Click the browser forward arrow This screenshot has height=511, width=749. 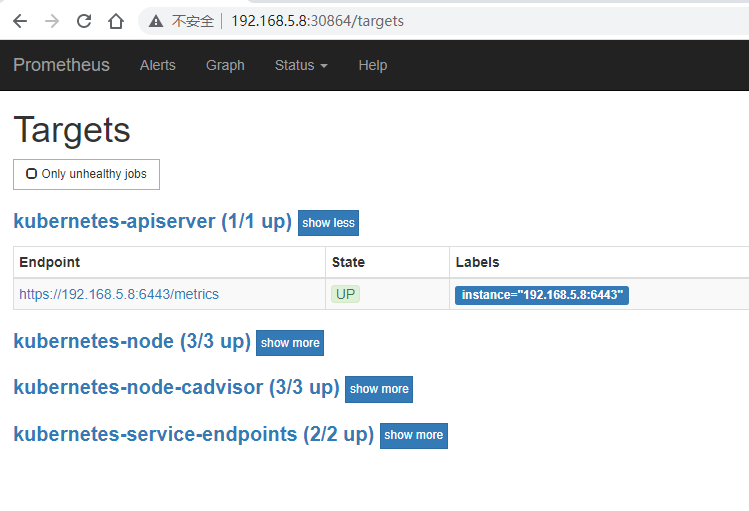pyautogui.click(x=52, y=21)
